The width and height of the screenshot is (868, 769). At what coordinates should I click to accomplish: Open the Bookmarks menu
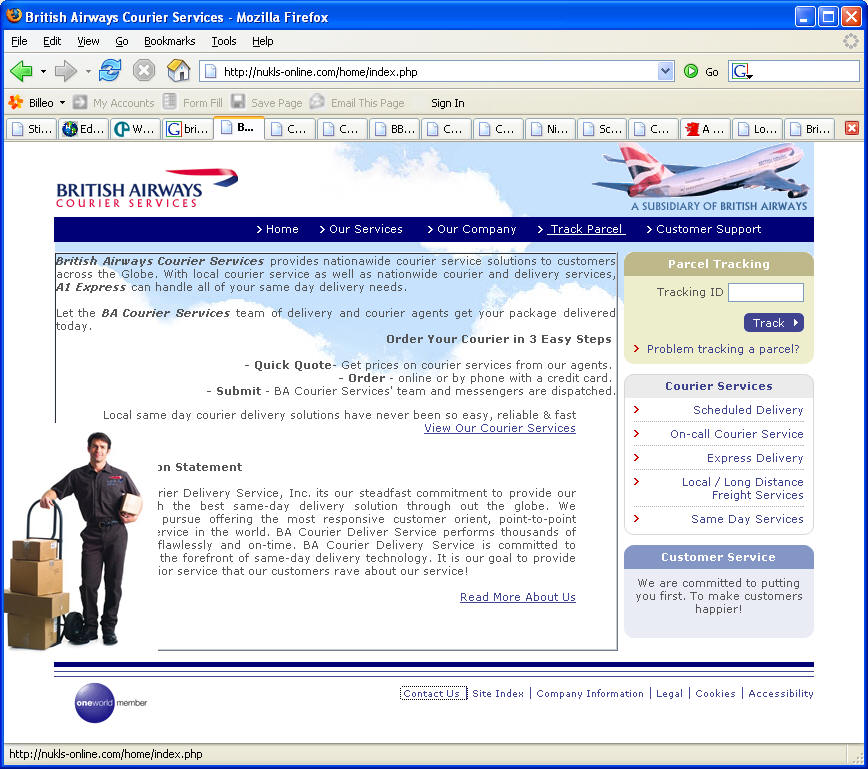point(169,41)
